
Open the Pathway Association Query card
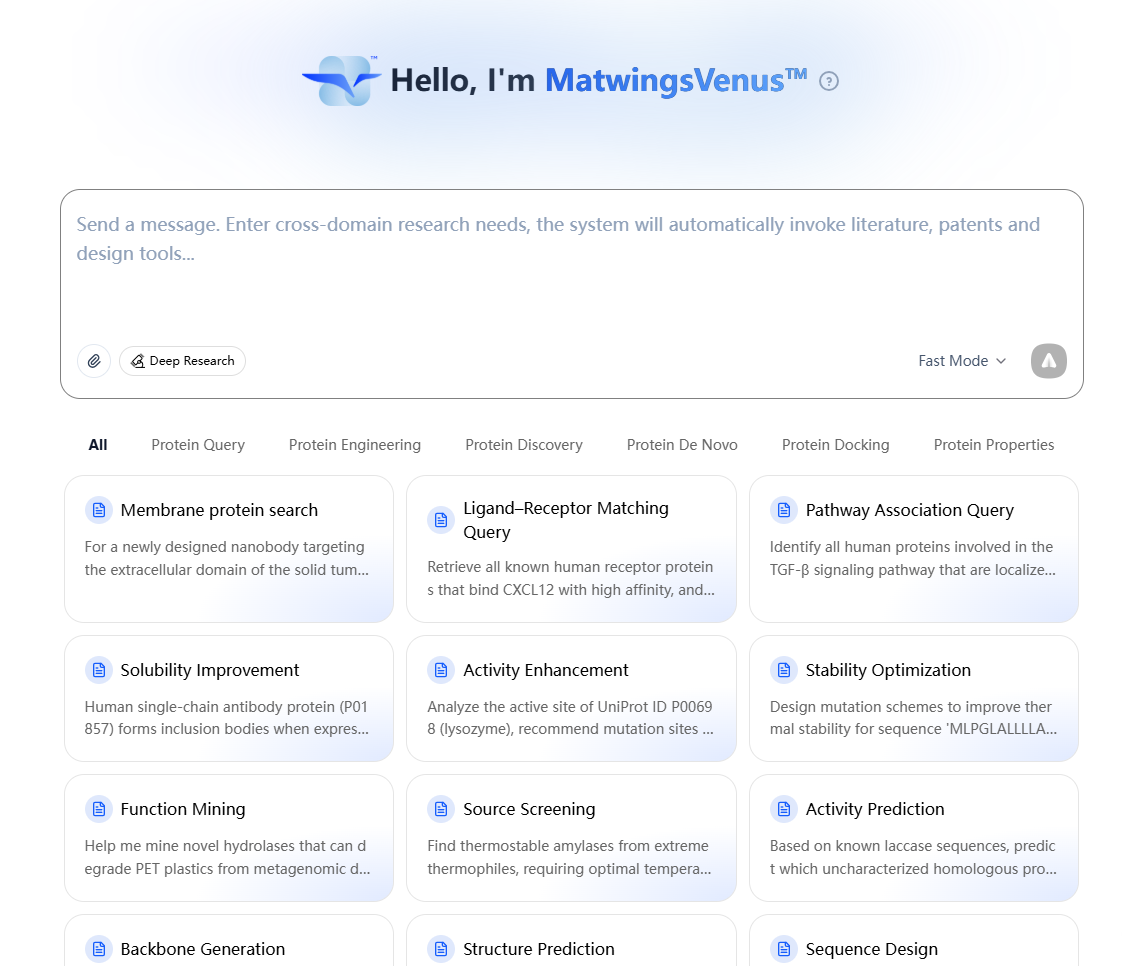tap(914, 549)
